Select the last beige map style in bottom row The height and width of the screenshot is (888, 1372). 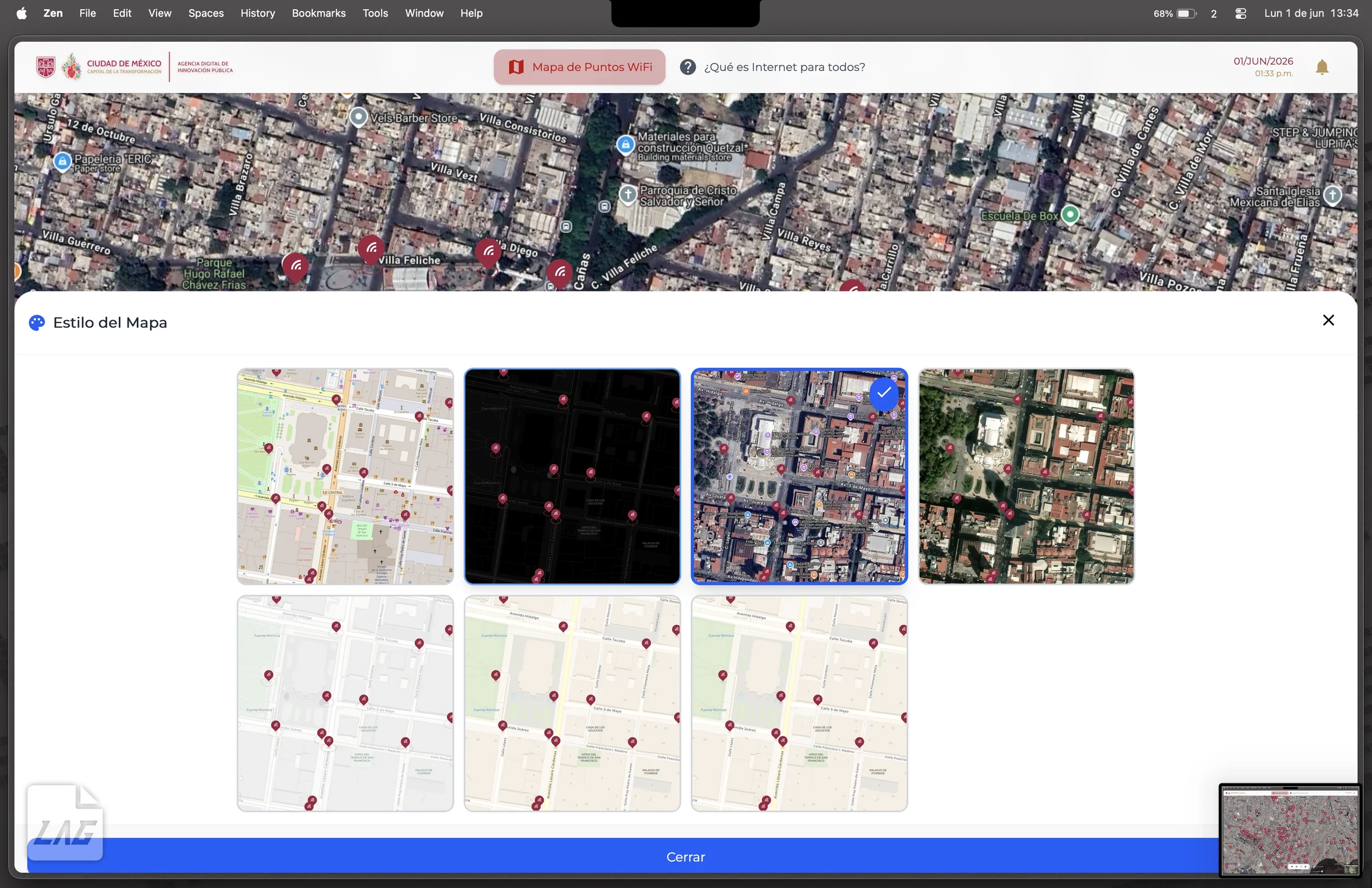pyautogui.click(x=799, y=703)
